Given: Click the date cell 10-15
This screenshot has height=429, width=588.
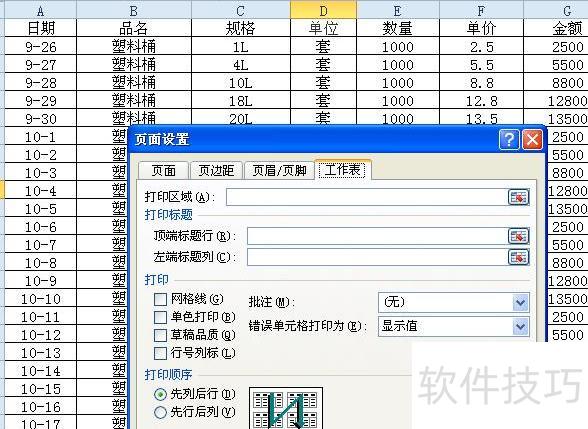Looking at the screenshot, I should point(40,388).
